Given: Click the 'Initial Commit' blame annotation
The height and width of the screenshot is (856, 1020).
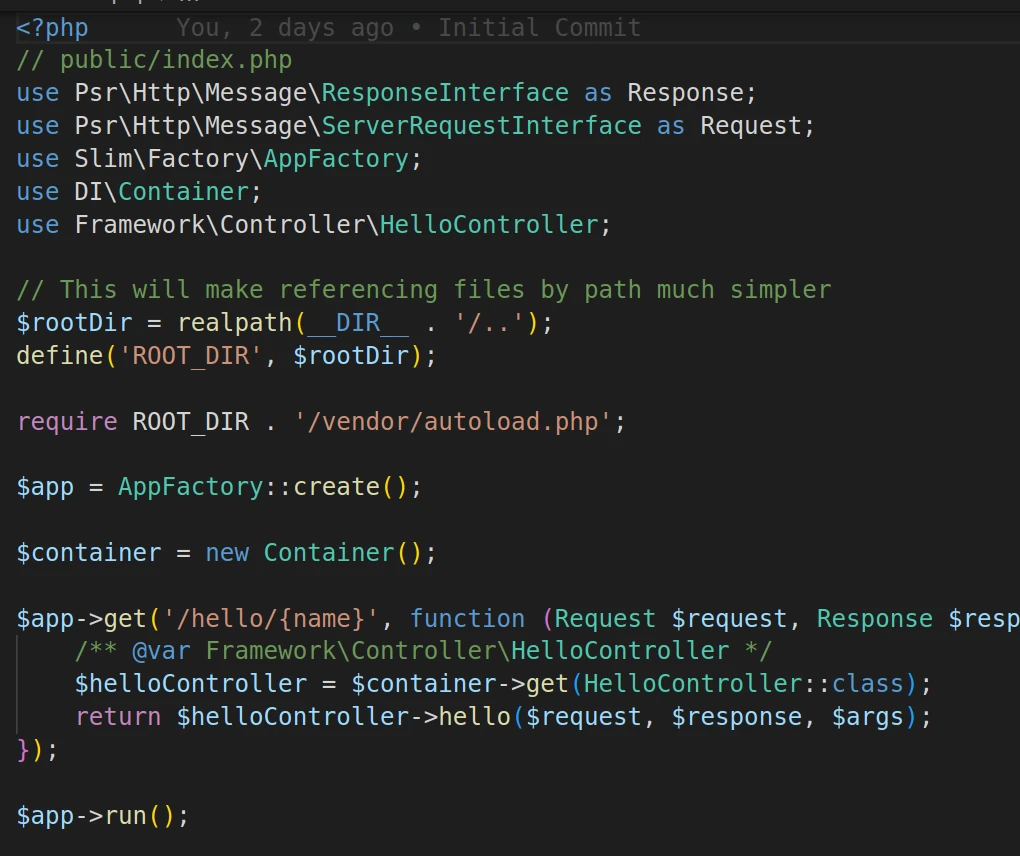Looking at the screenshot, I should pyautogui.click(x=539, y=28).
